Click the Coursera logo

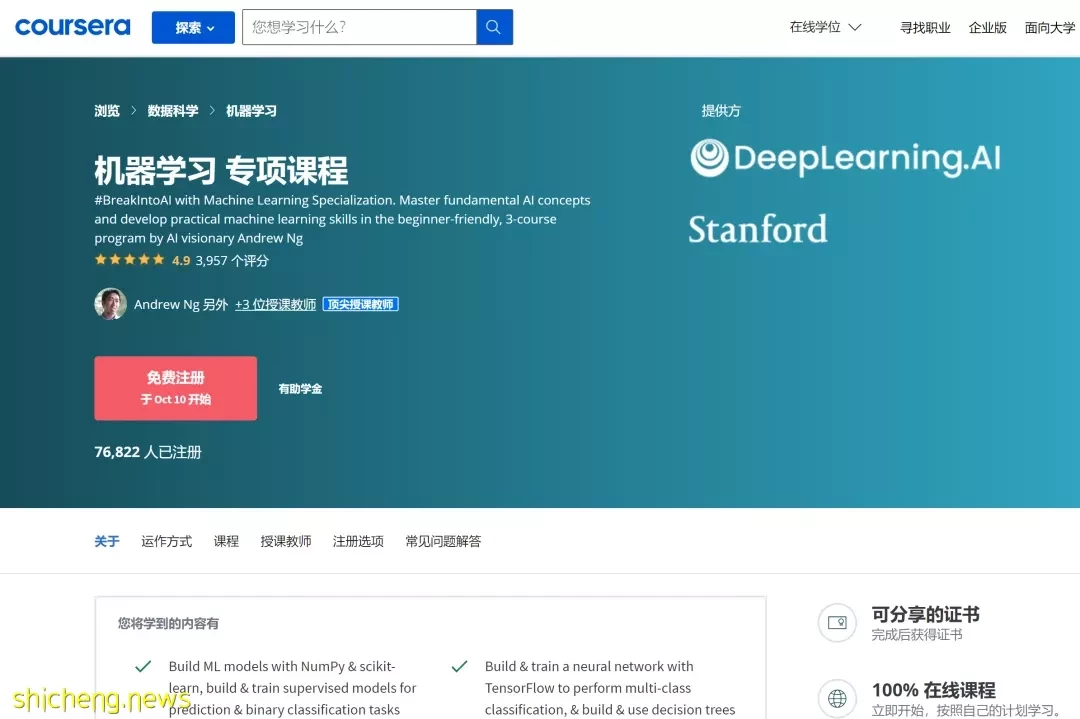(x=72, y=27)
